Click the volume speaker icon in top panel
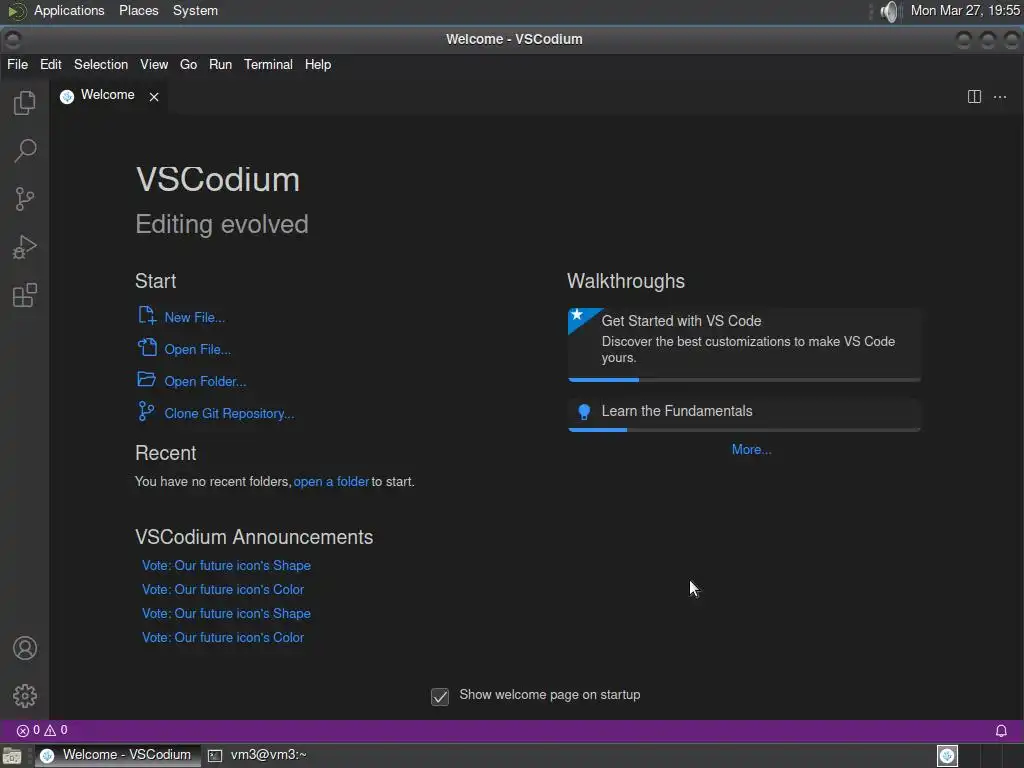Viewport: 1024px width, 768px height. tap(889, 11)
